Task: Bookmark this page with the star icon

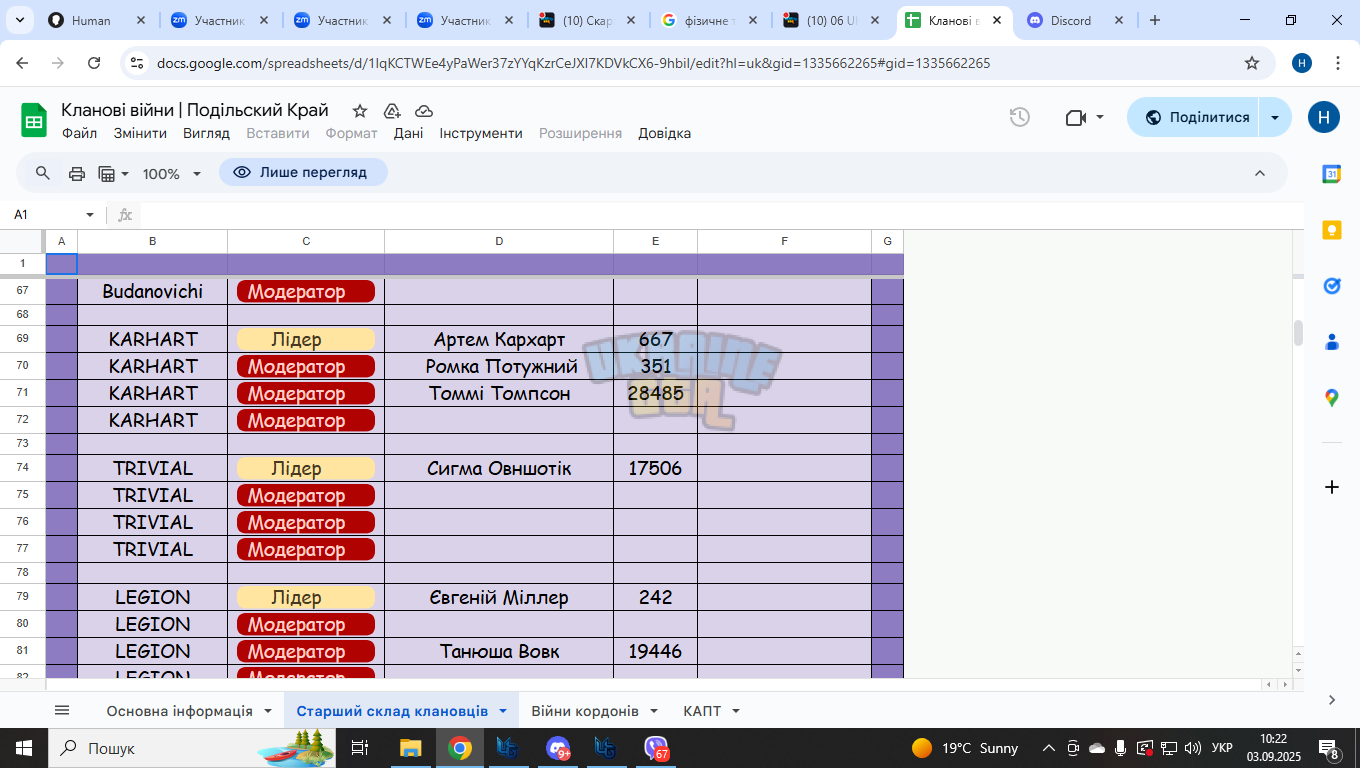Action: [x=1252, y=63]
